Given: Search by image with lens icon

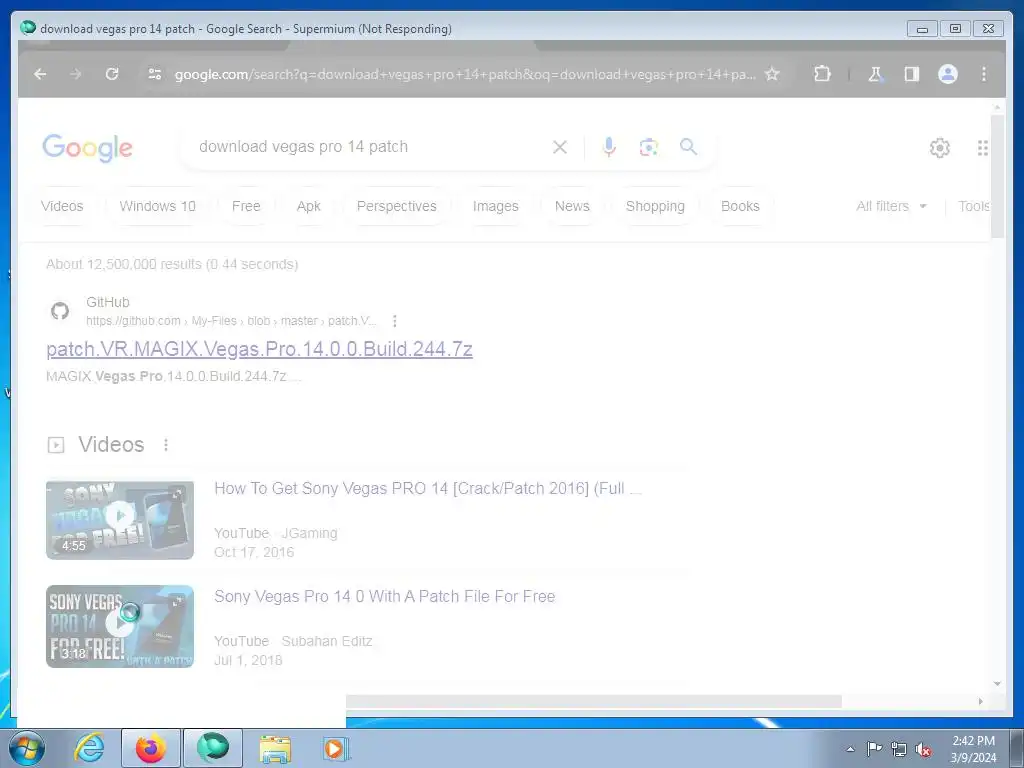Looking at the screenshot, I should pos(648,147).
